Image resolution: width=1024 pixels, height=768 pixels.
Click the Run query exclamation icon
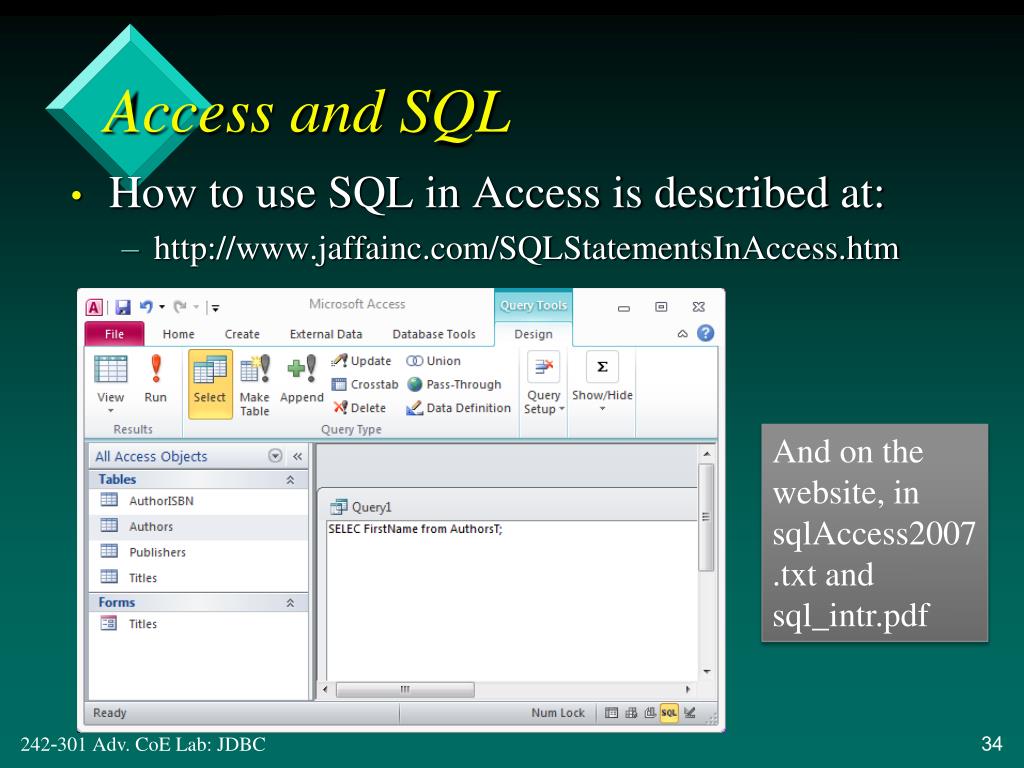(155, 369)
